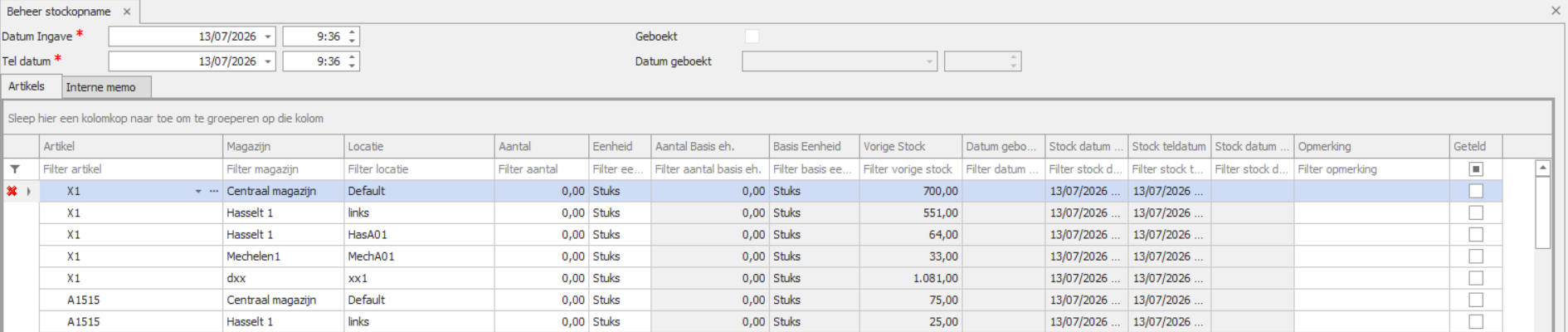Screen dimensions: 1568x332
Task: Click the Filter locatie input field
Action: (x=419, y=169)
